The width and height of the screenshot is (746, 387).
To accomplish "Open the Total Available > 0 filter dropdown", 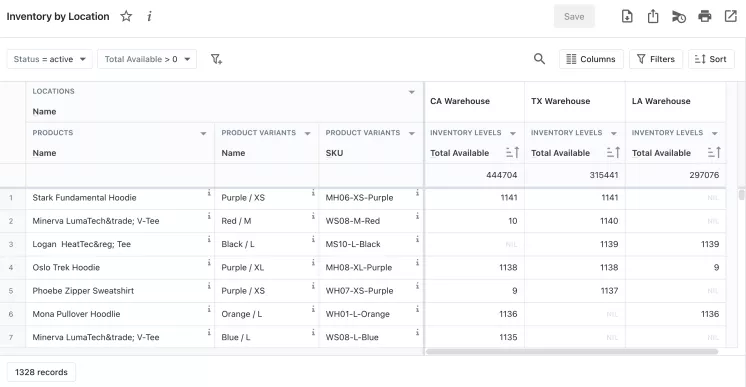I will click(x=147, y=59).
